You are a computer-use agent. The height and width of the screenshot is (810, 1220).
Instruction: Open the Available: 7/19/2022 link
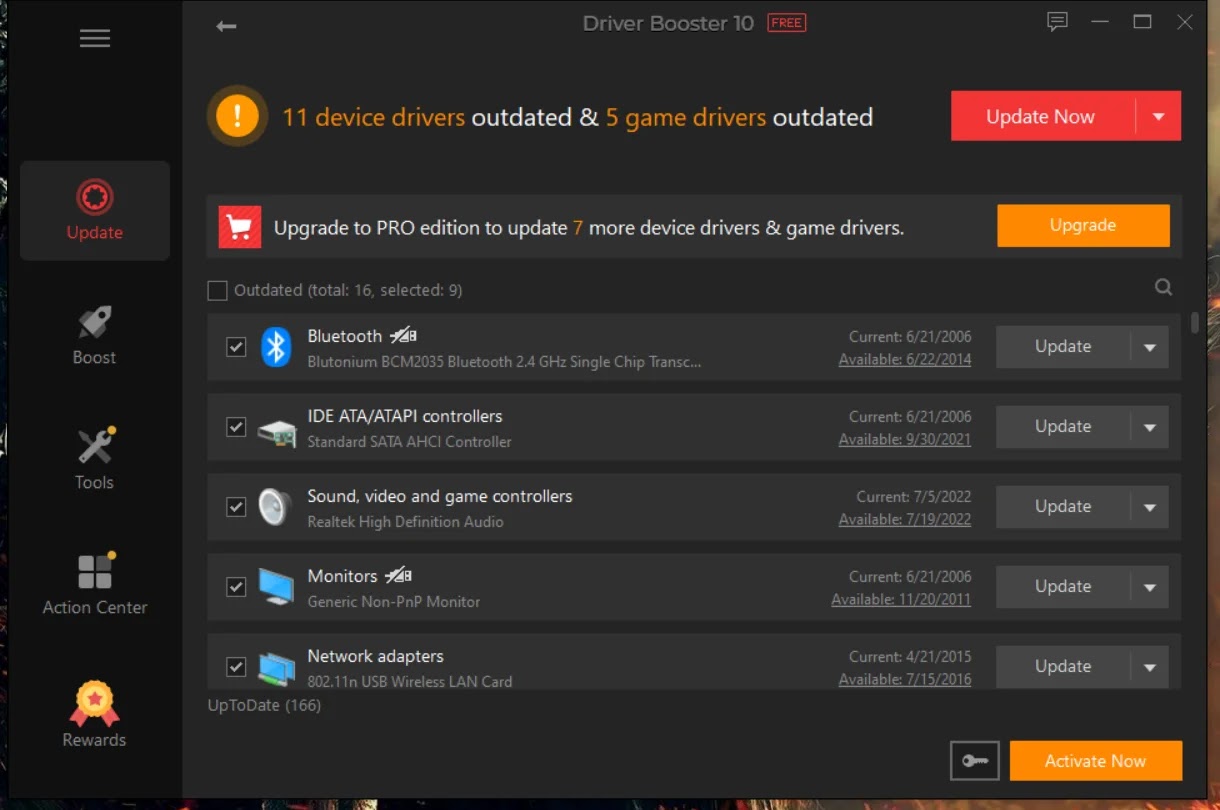pyautogui.click(x=905, y=520)
